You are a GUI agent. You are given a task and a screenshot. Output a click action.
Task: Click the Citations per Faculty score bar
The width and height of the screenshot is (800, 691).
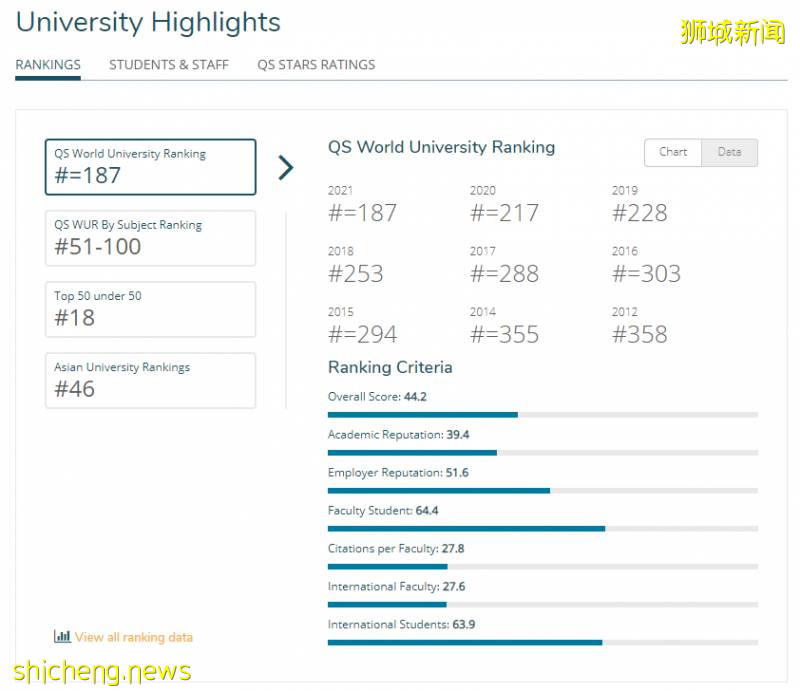(542, 566)
